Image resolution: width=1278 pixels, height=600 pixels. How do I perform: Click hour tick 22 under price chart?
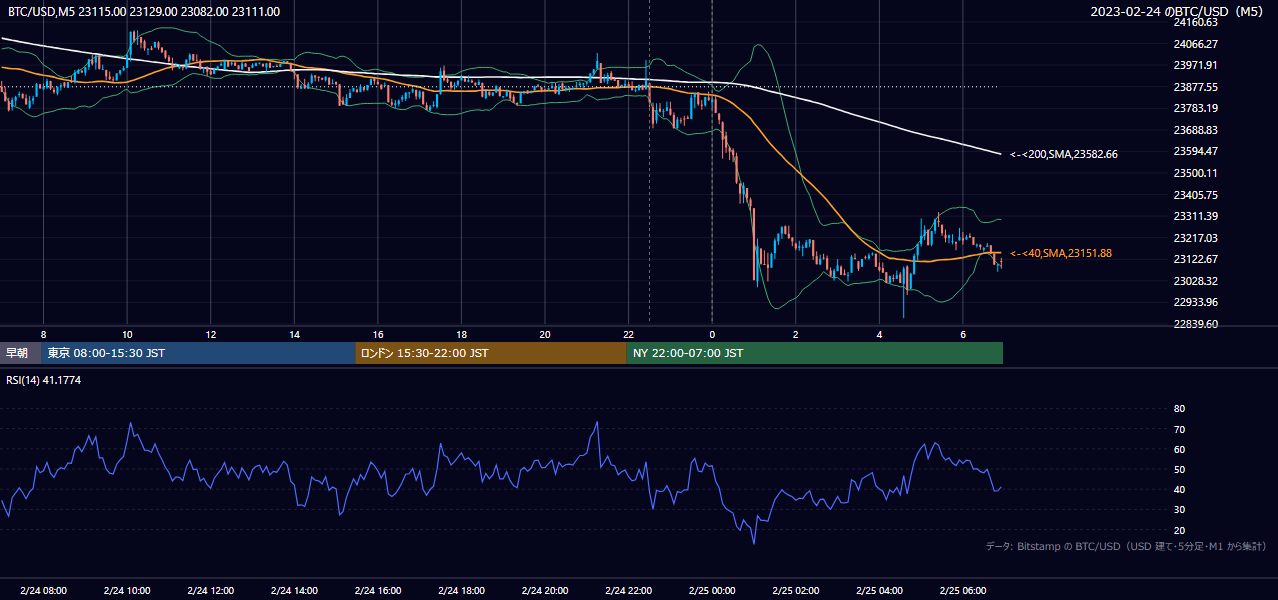(628, 334)
